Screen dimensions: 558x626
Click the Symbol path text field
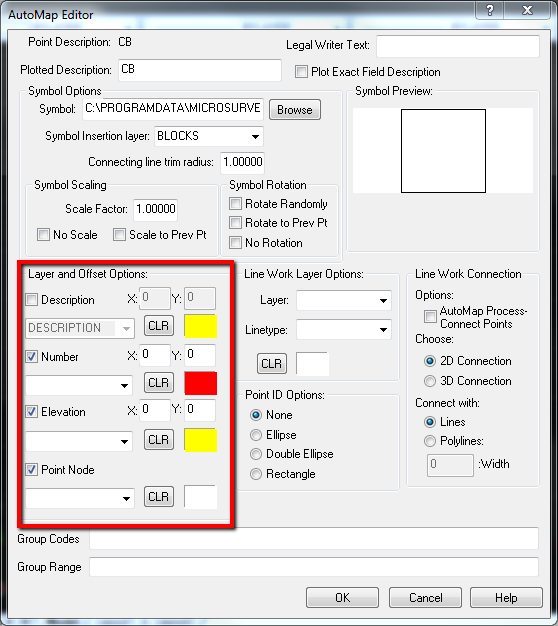pos(173,109)
